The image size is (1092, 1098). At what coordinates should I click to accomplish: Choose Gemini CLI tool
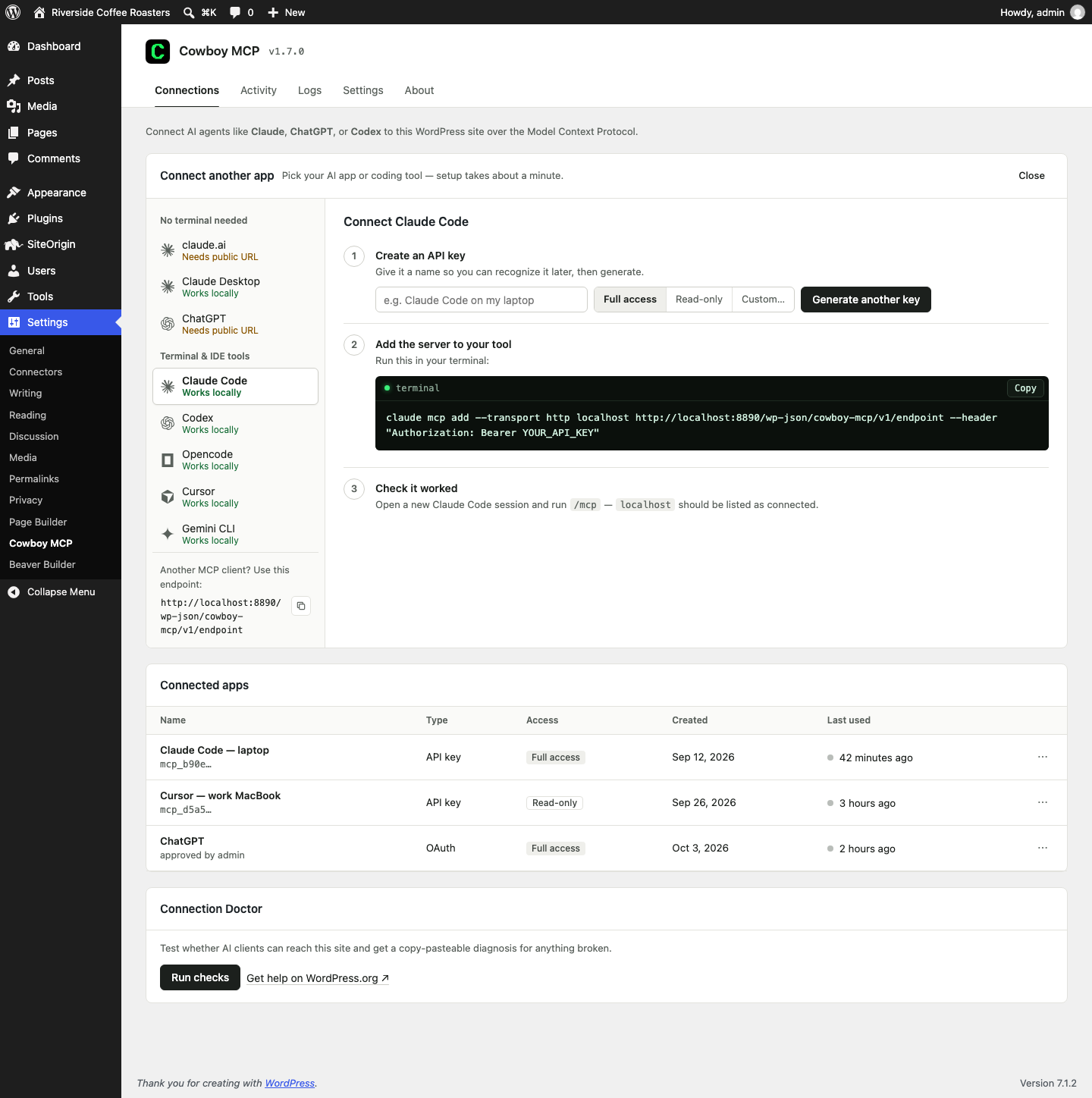tap(235, 534)
